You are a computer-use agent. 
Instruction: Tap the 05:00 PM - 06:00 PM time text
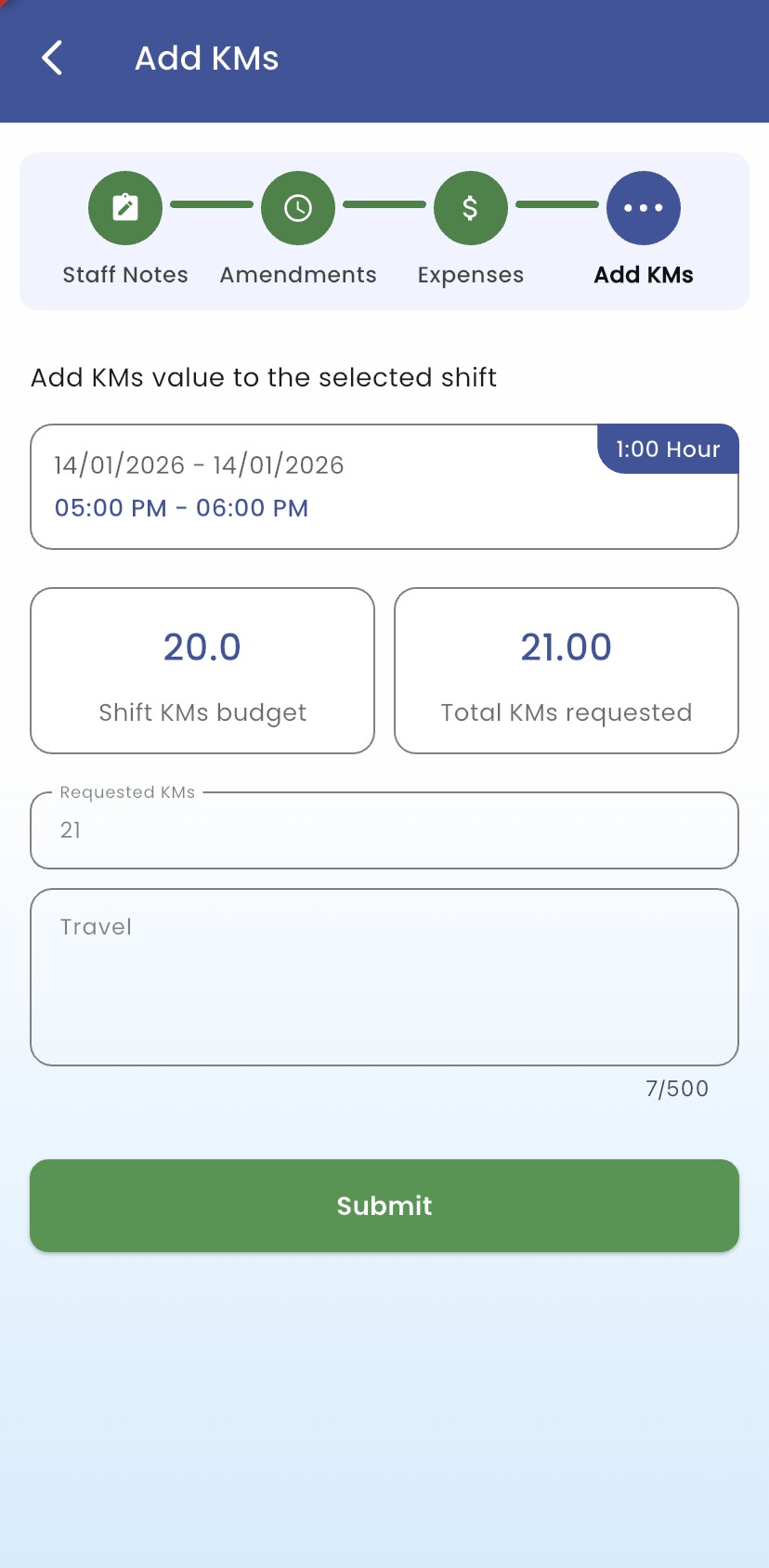[182, 508]
